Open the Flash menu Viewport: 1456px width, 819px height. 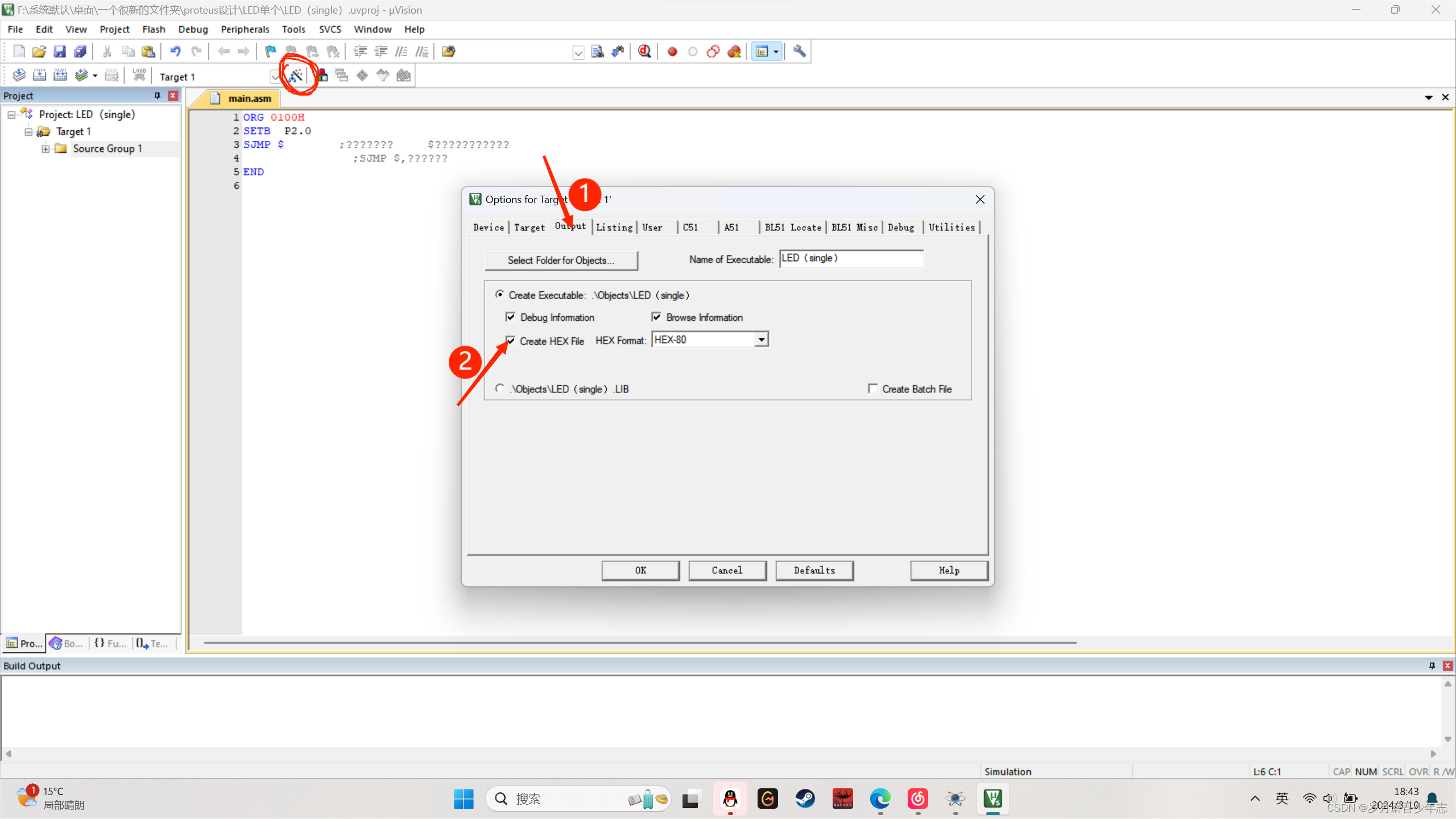pyautogui.click(x=154, y=29)
